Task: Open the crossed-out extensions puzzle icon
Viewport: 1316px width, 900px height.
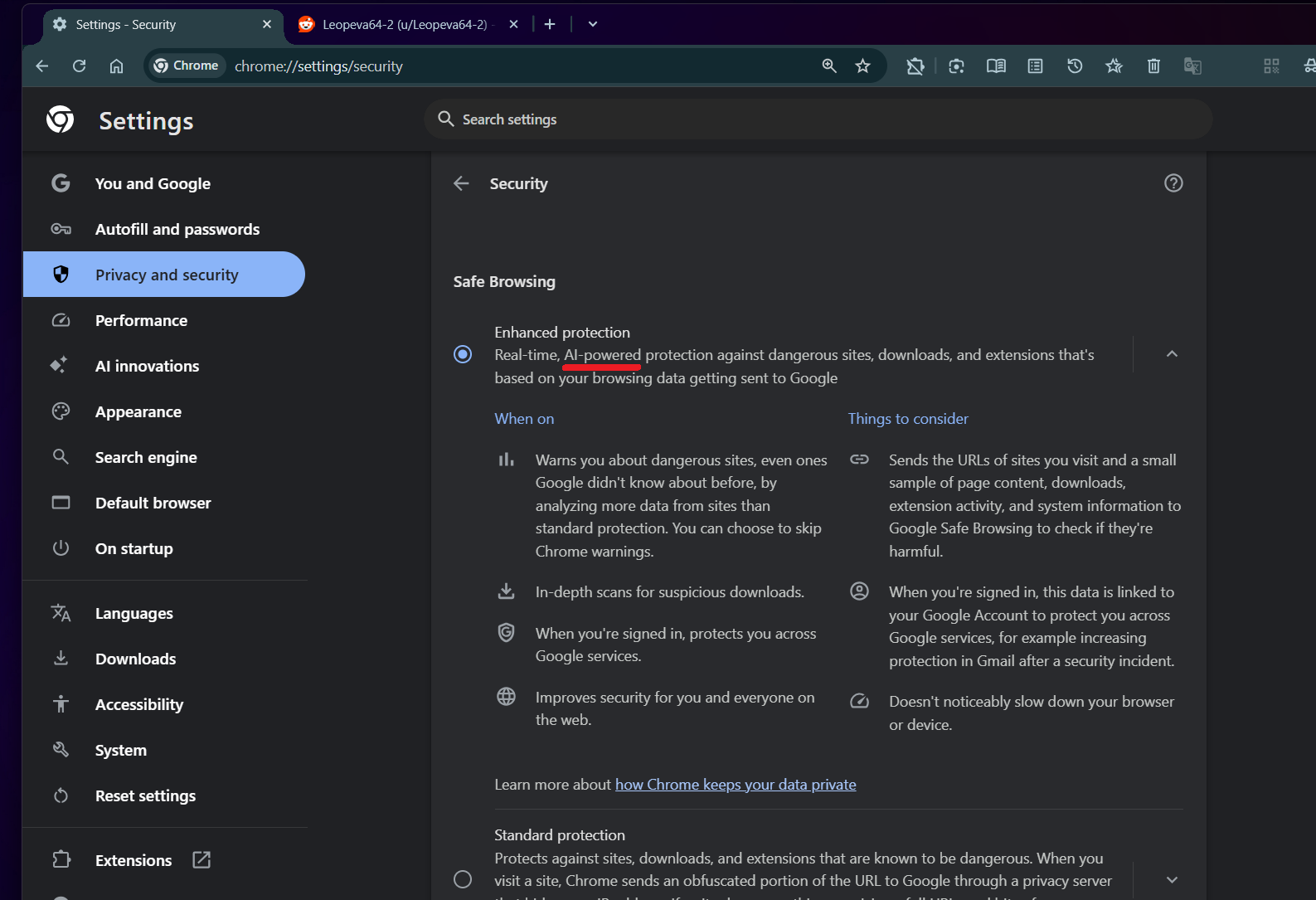Action: [x=915, y=66]
